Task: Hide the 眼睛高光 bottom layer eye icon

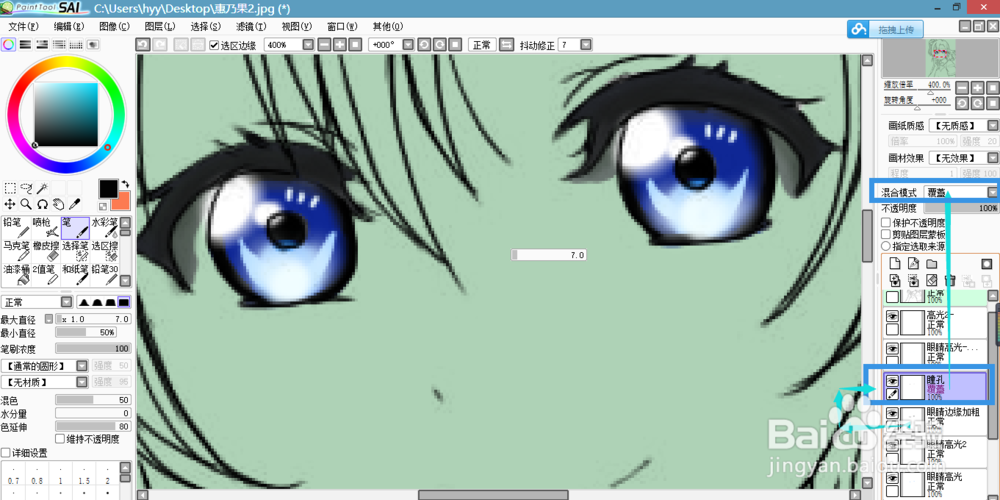Action: pos(892,478)
